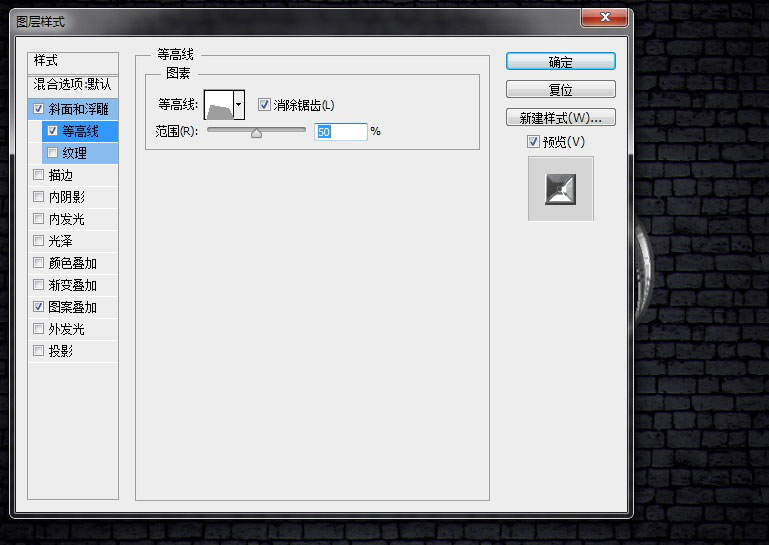Click the 范围 range slider handle
This screenshot has height=545, width=769.
pyautogui.click(x=256, y=133)
